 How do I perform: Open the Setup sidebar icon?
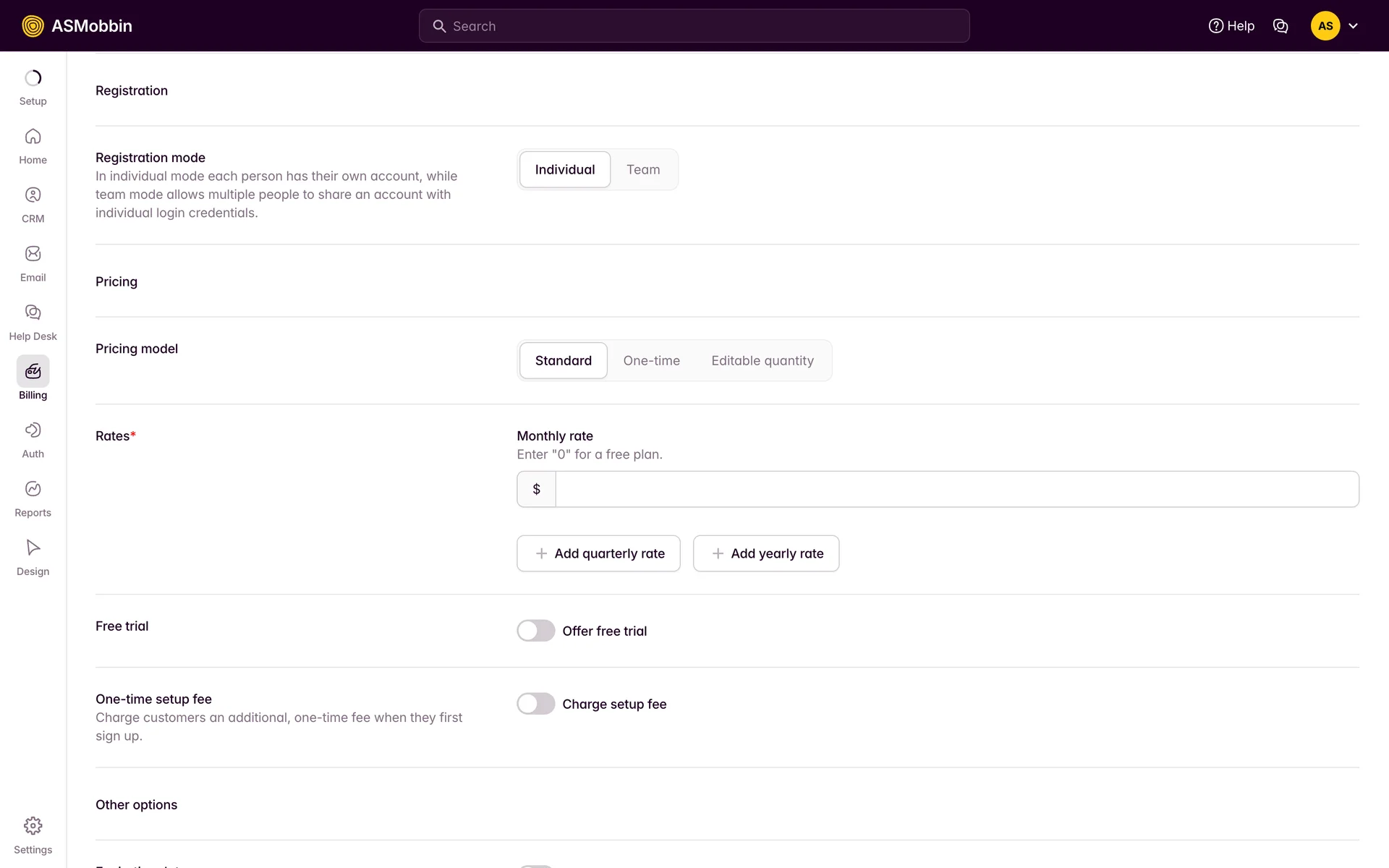[x=33, y=78]
